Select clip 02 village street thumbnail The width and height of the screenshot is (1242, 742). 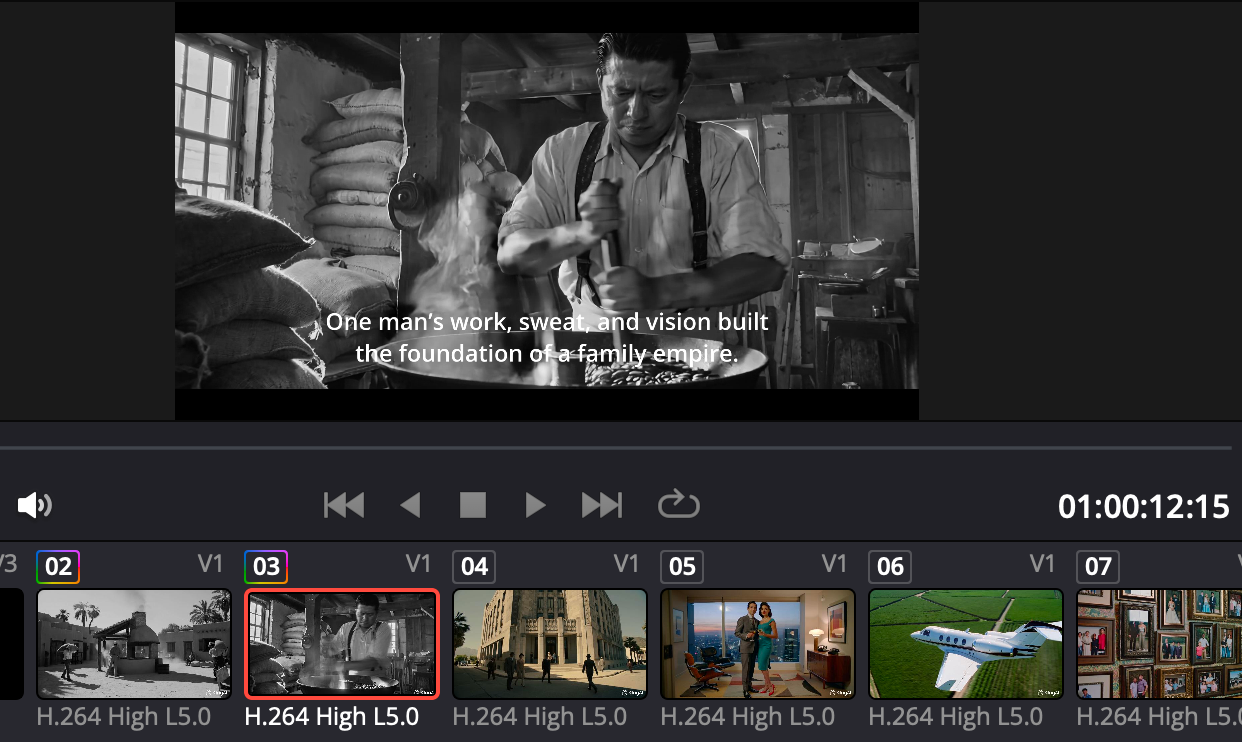point(134,643)
